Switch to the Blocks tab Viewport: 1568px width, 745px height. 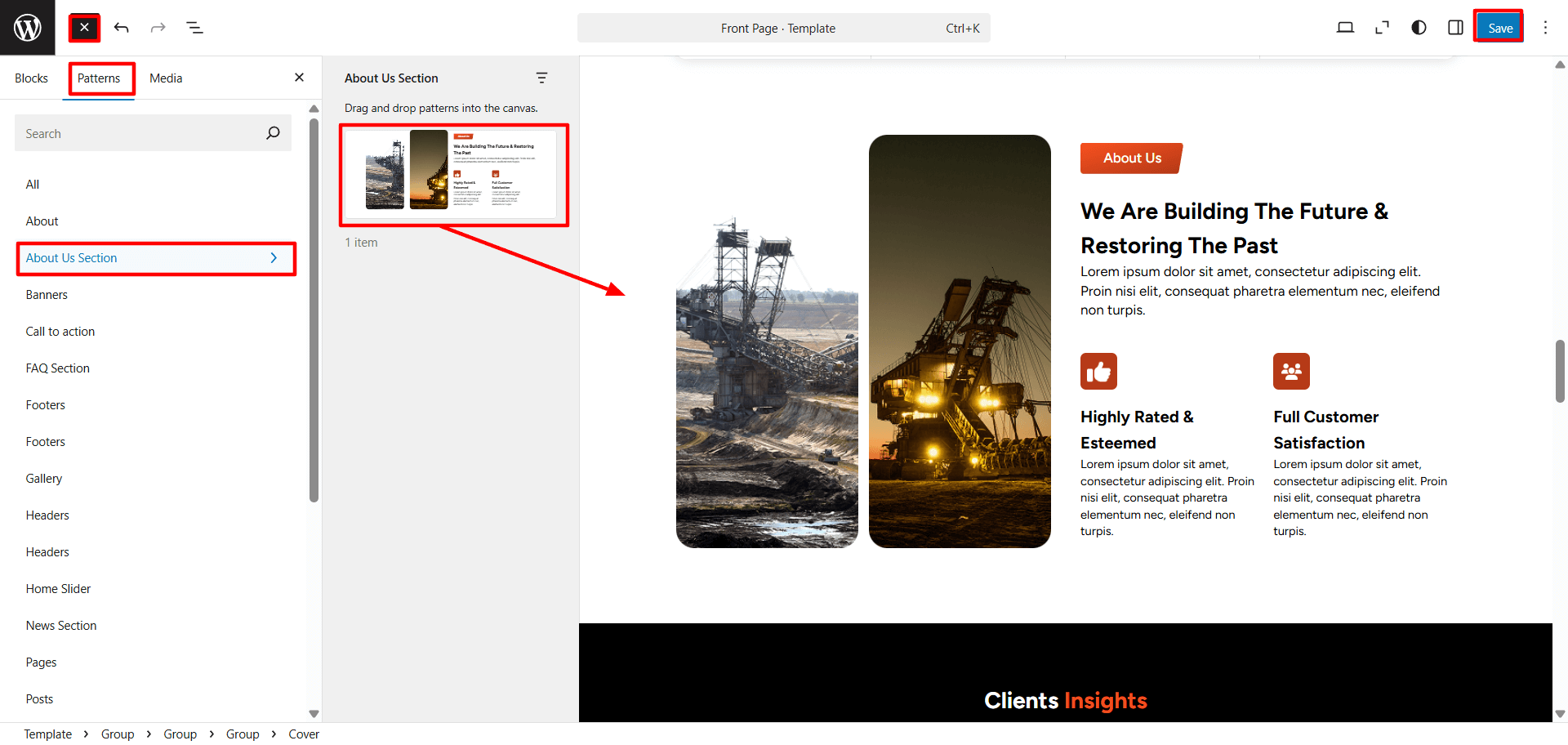pyautogui.click(x=31, y=78)
